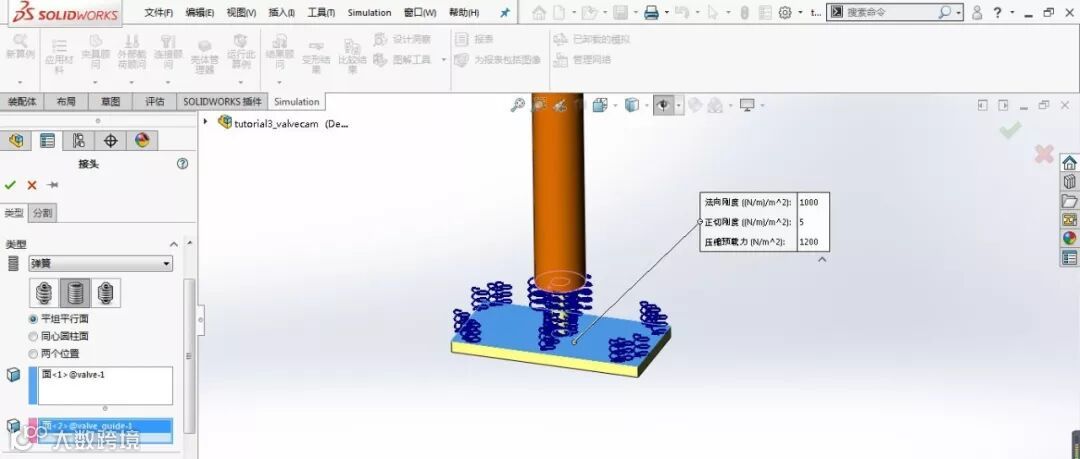Accept with the green check in viewport corner

[x=1010, y=130]
